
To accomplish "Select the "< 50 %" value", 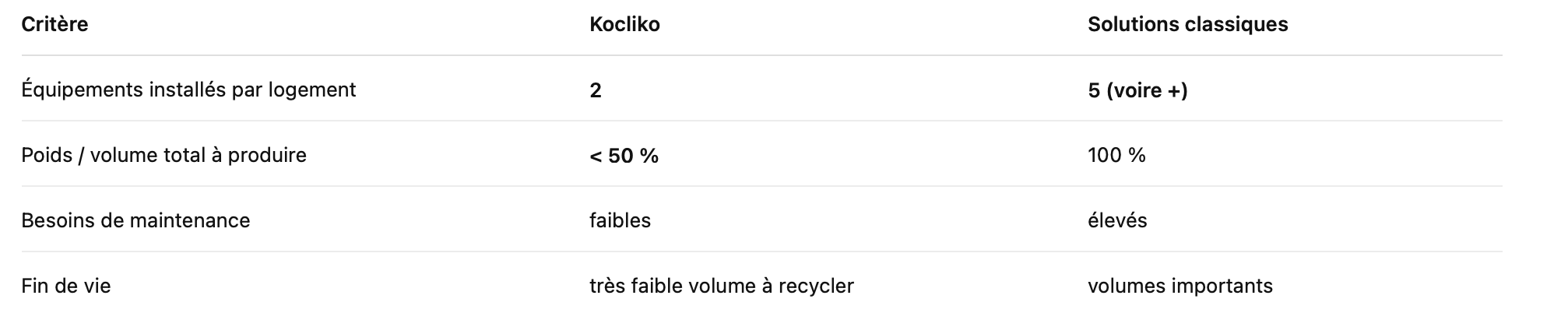I will click(x=624, y=156).
